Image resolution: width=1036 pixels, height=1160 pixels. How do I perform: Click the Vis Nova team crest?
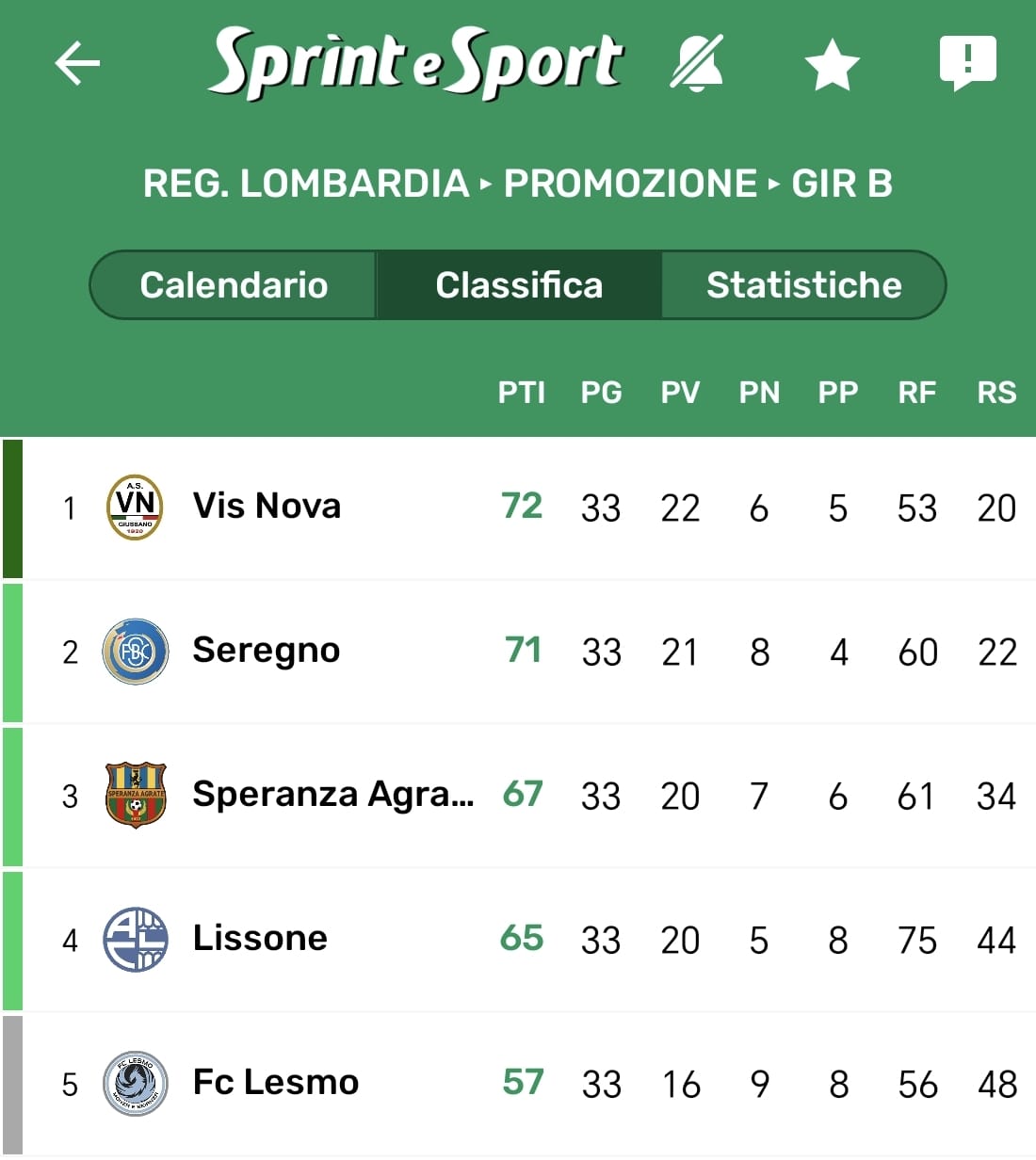coord(135,507)
